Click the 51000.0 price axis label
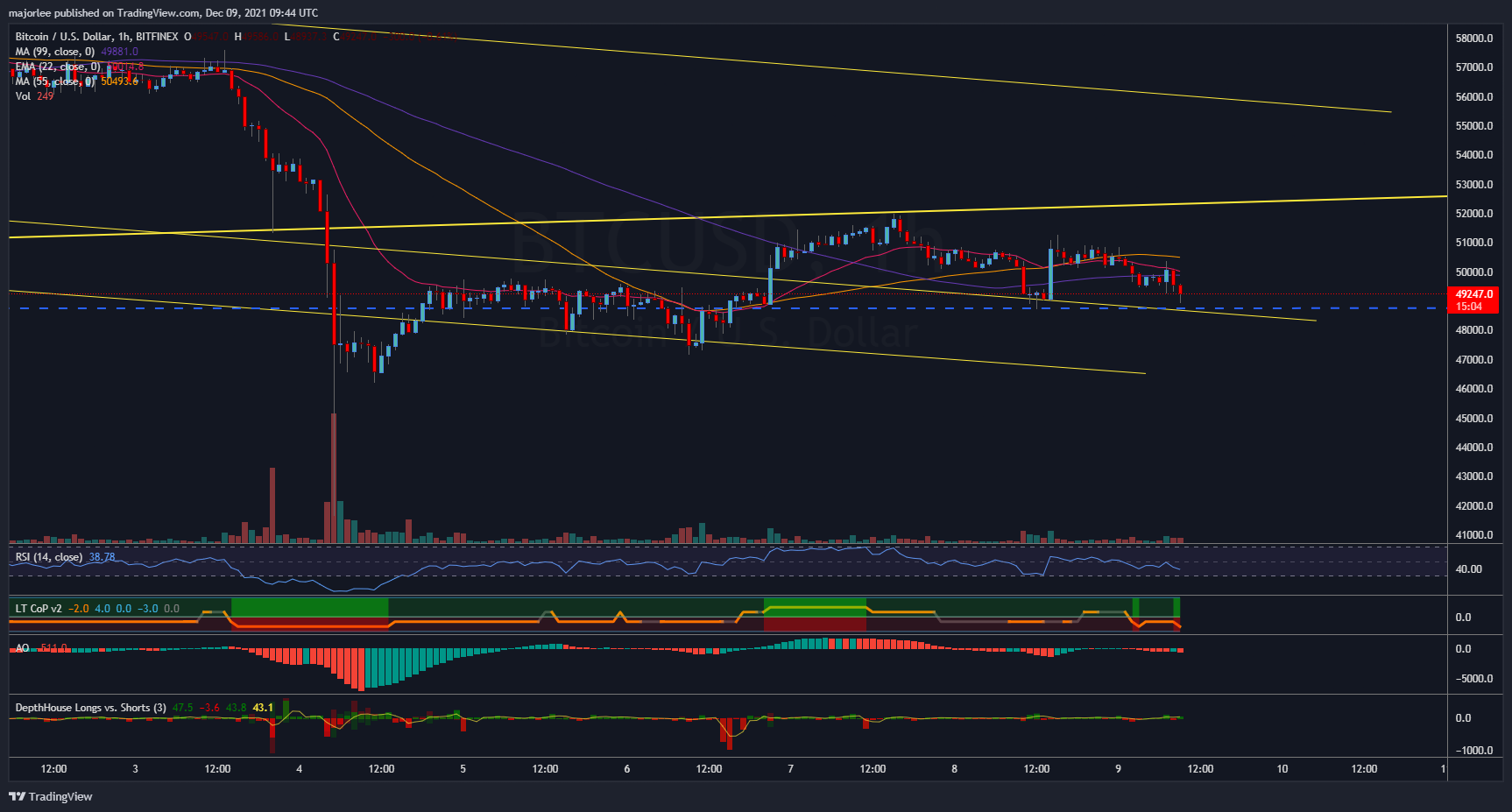The height and width of the screenshot is (812, 1512). (1474, 243)
